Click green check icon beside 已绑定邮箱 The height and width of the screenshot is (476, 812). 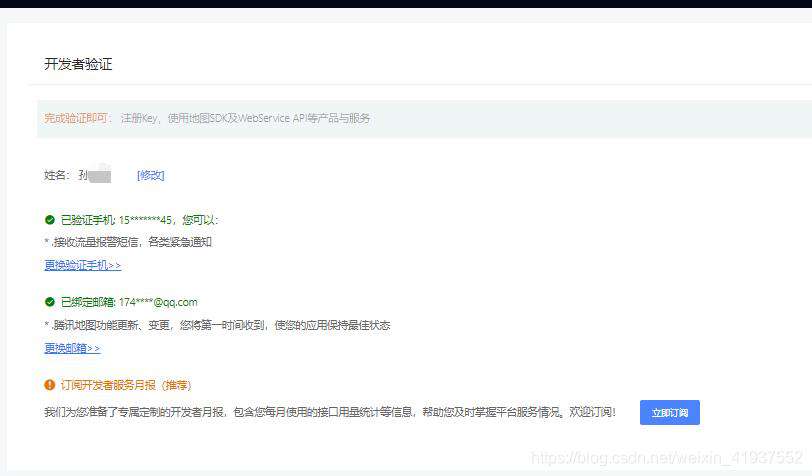pos(50,302)
